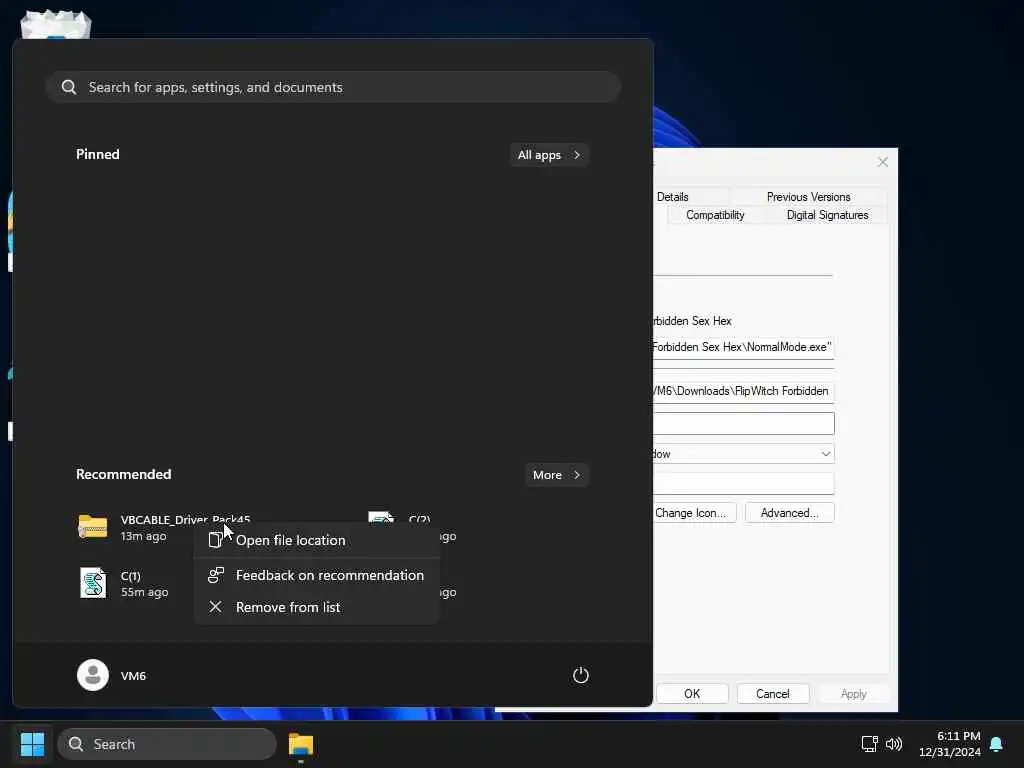This screenshot has width=1024, height=768.
Task: Expand More recommended items
Action: 556,475
